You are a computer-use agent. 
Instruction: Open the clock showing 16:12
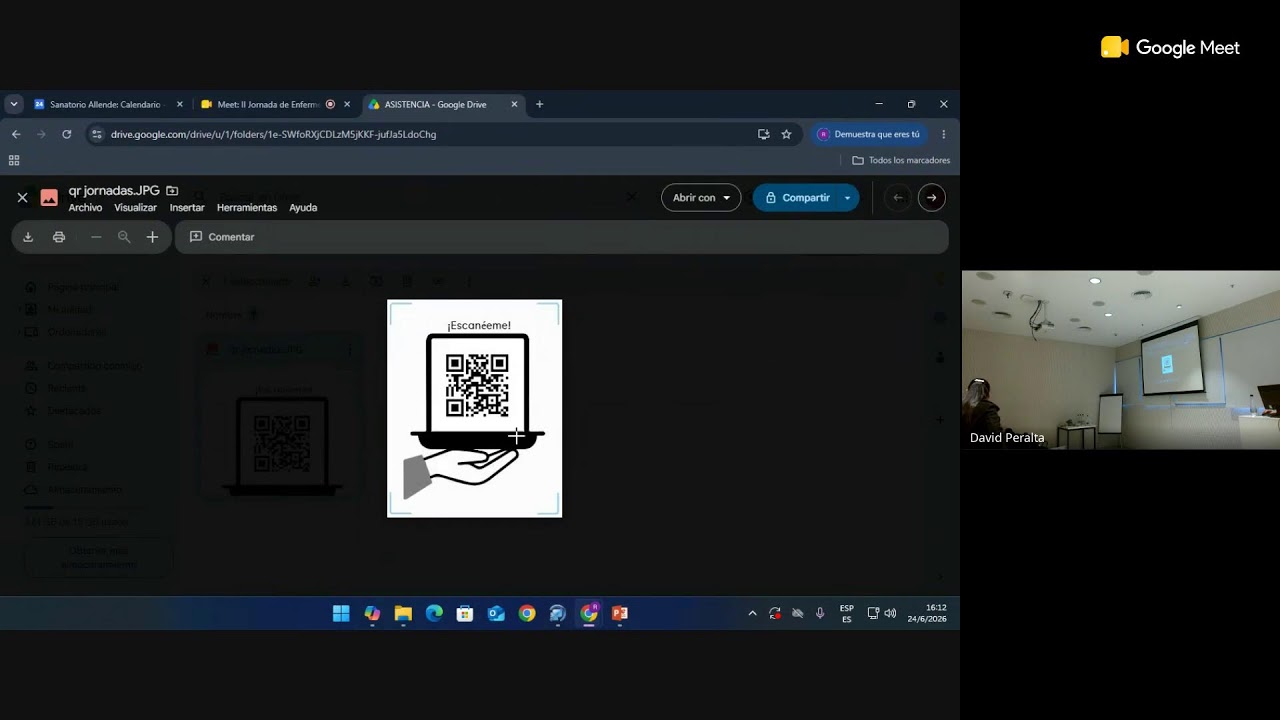[x=927, y=614]
